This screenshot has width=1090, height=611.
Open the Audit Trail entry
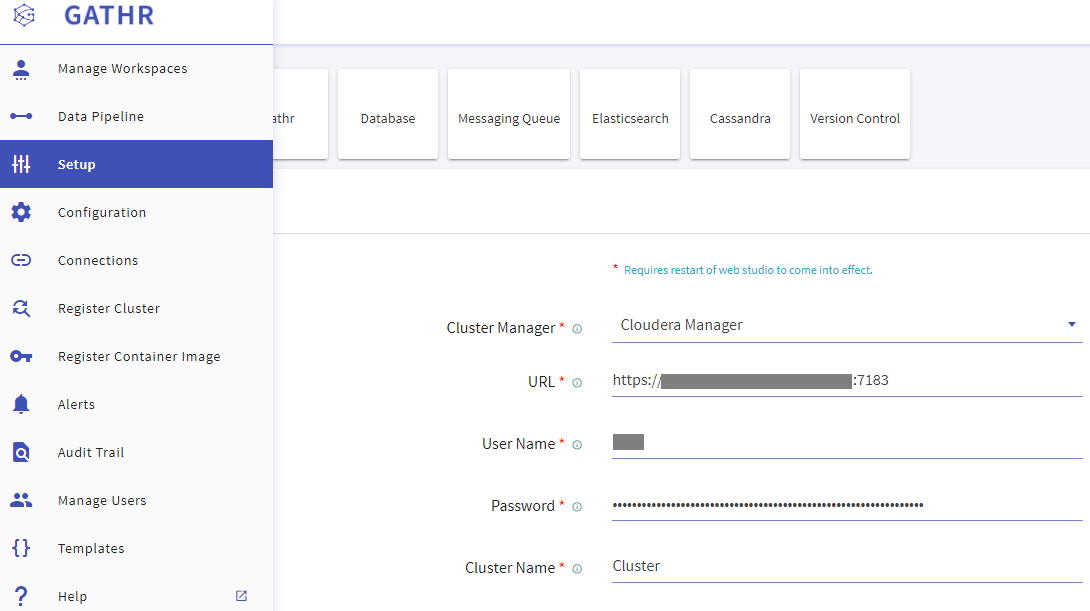(136, 452)
